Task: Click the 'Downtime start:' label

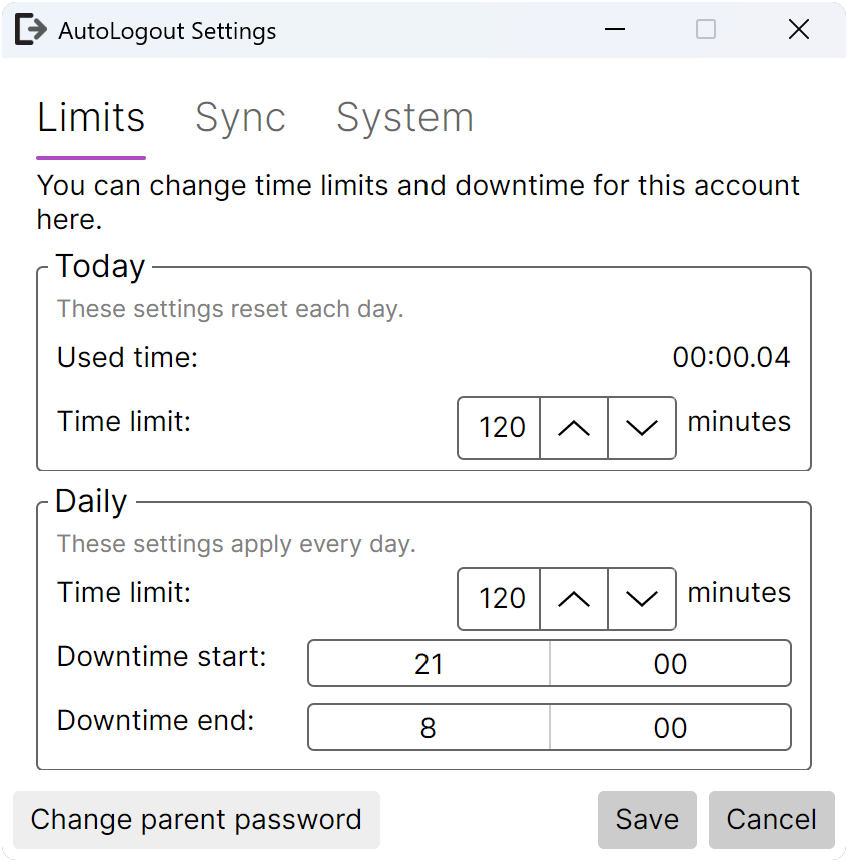Action: pyautogui.click(x=162, y=656)
